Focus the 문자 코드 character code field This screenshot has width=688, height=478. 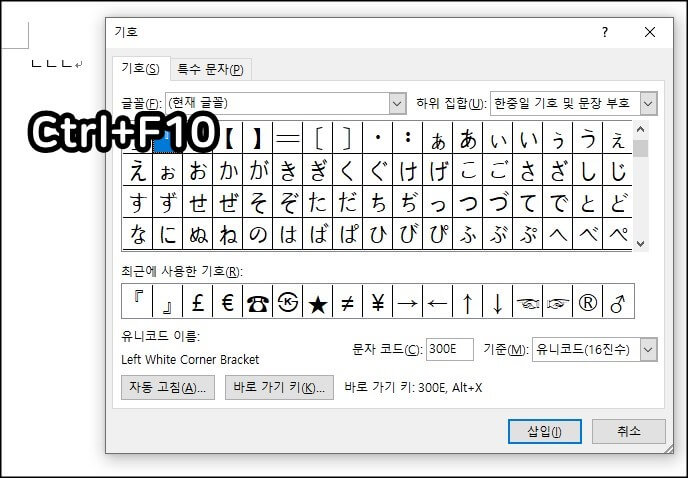click(x=450, y=349)
